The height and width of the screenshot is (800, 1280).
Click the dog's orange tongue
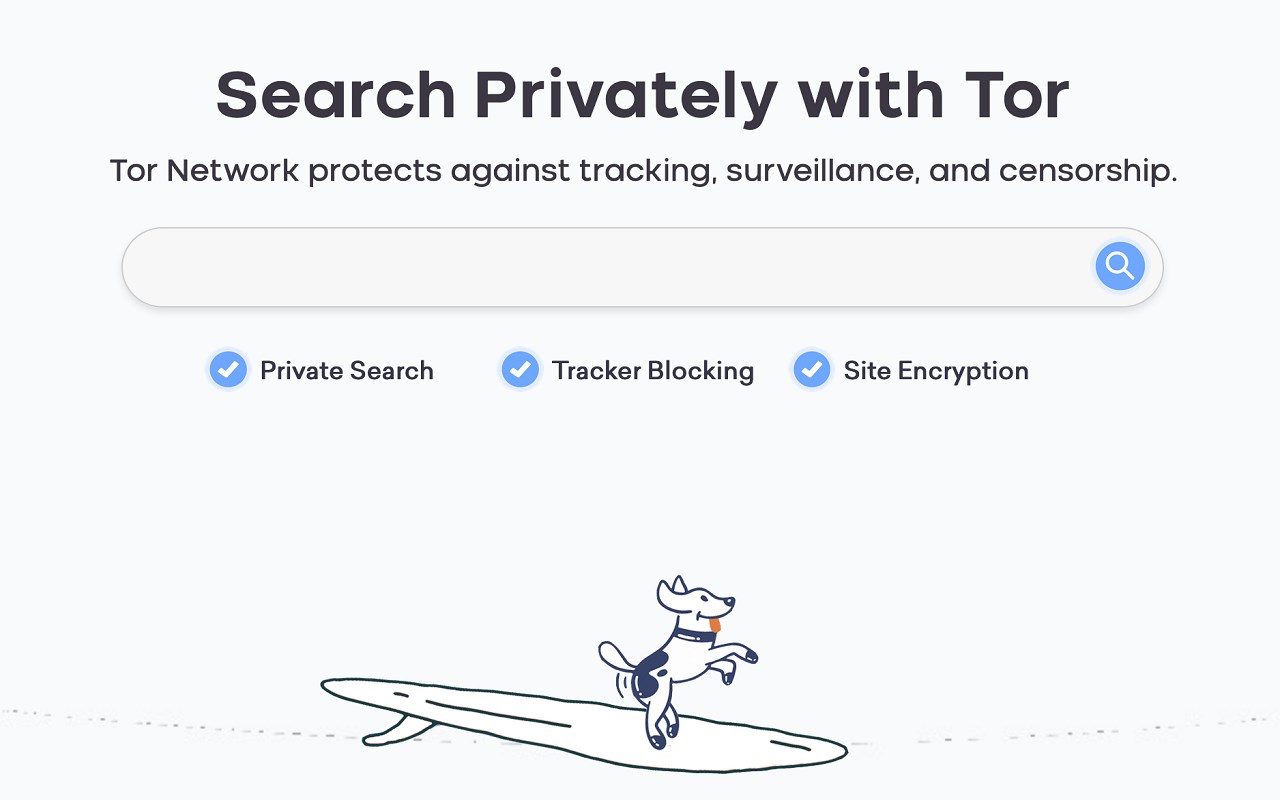coord(714,626)
